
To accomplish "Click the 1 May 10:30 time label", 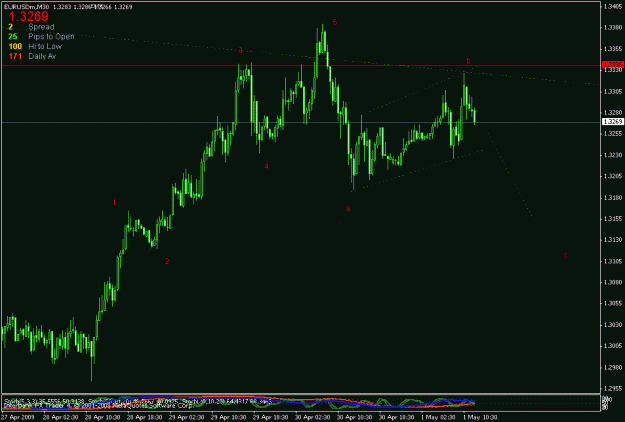I will click(x=480, y=417).
